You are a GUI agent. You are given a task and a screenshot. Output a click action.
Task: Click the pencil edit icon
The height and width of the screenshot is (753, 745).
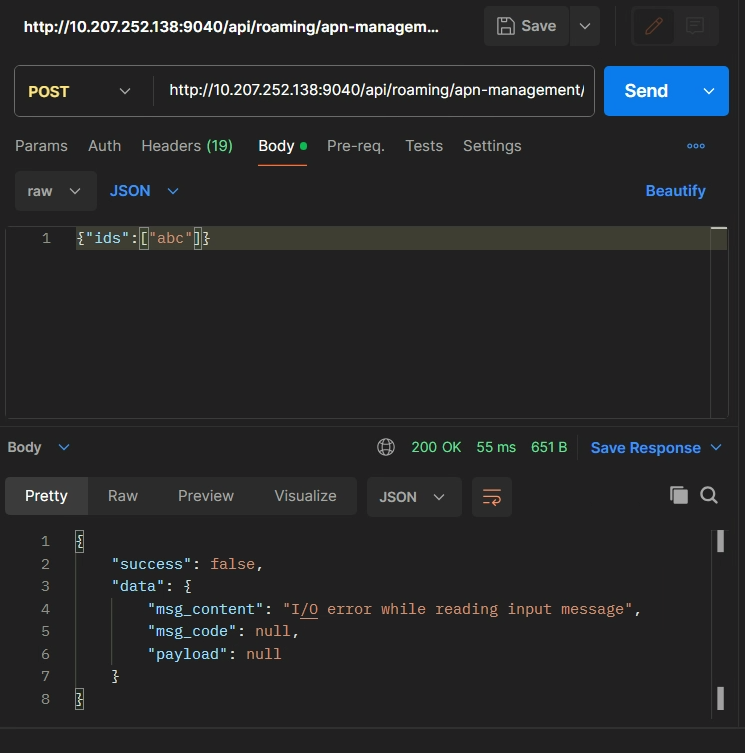(x=655, y=26)
